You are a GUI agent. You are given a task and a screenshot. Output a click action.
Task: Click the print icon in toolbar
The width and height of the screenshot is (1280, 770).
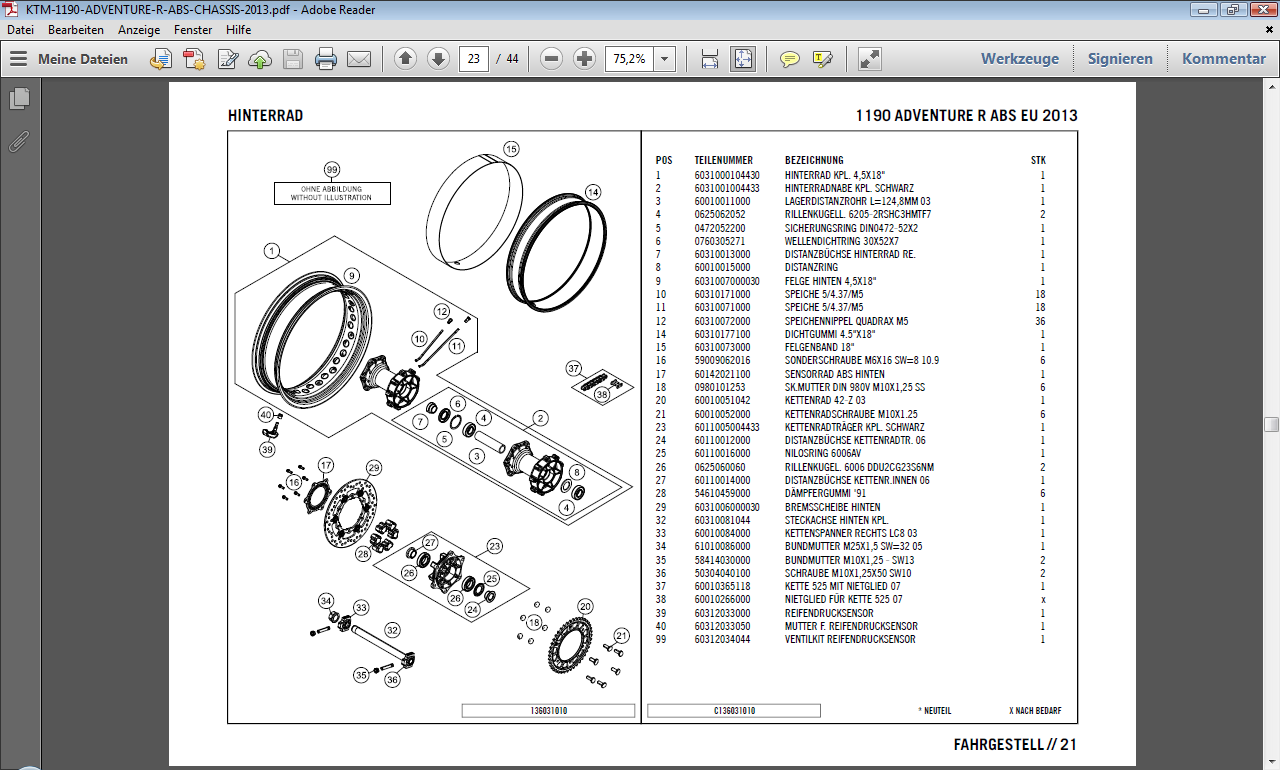pos(325,59)
